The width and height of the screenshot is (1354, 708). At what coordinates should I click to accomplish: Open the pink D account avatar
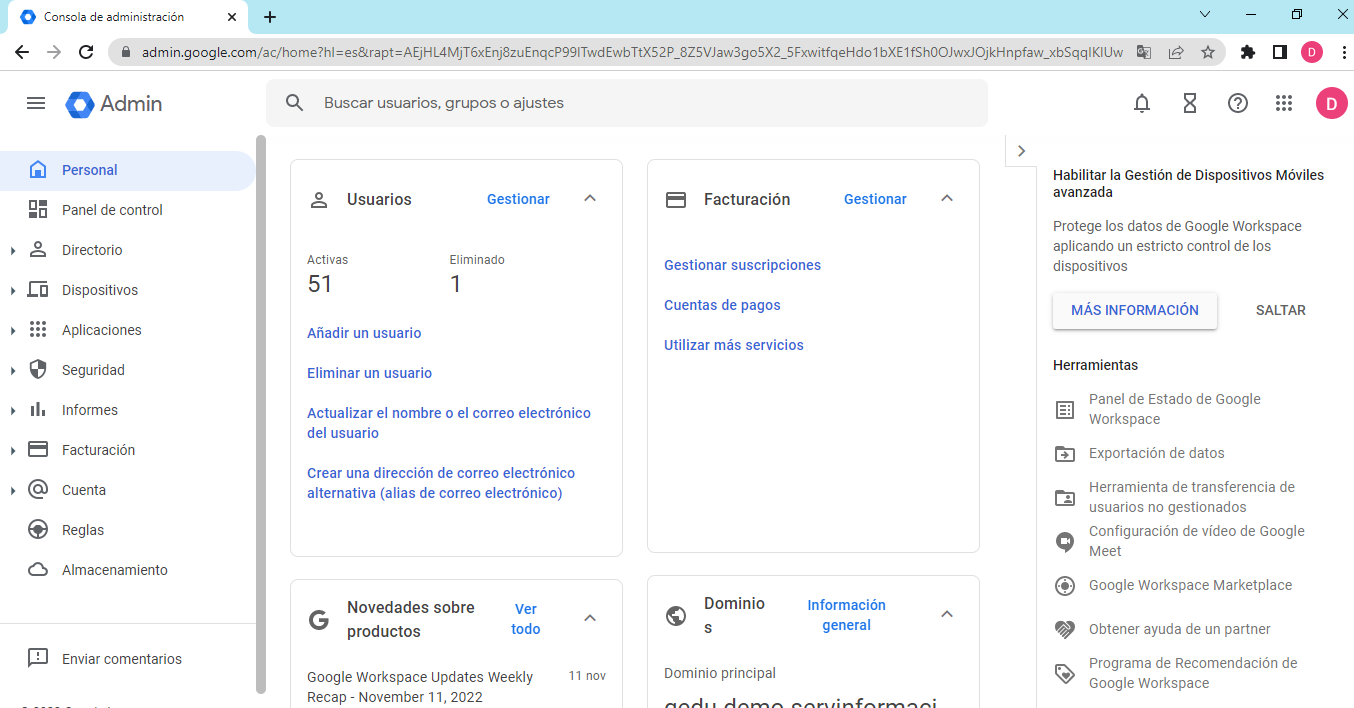click(x=1331, y=103)
